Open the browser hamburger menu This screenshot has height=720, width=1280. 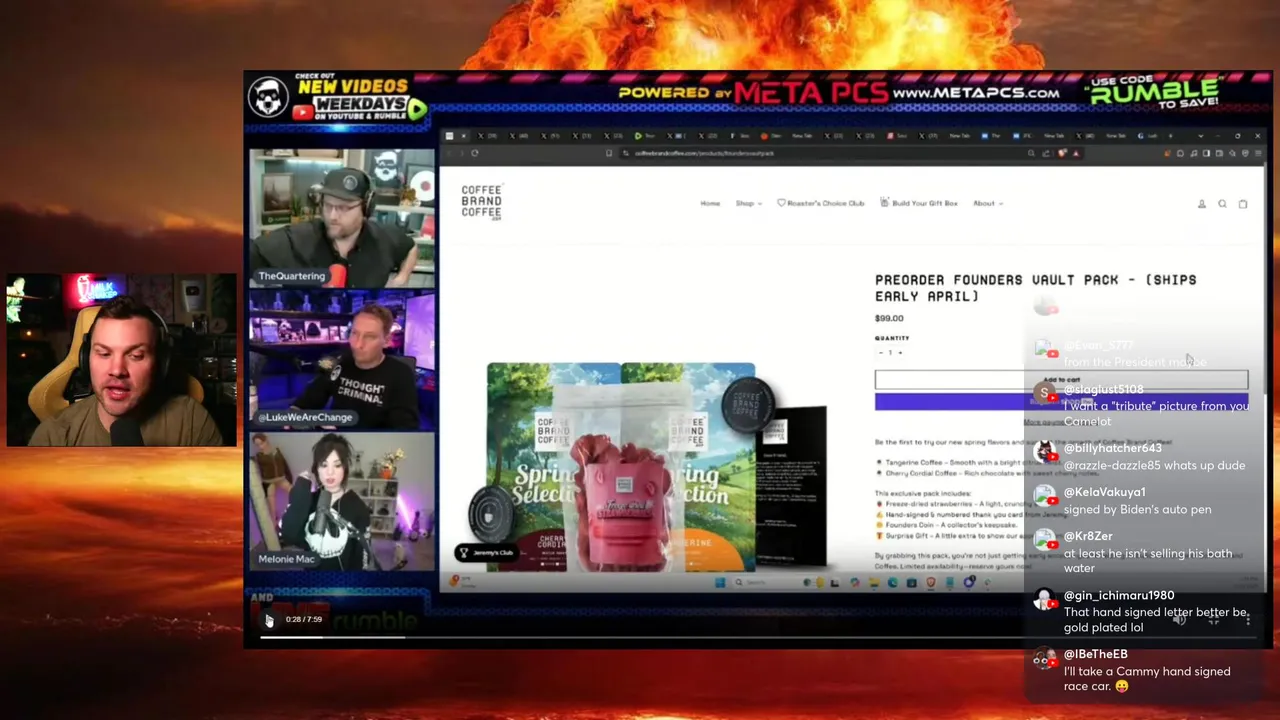pyautogui.click(x=1257, y=153)
